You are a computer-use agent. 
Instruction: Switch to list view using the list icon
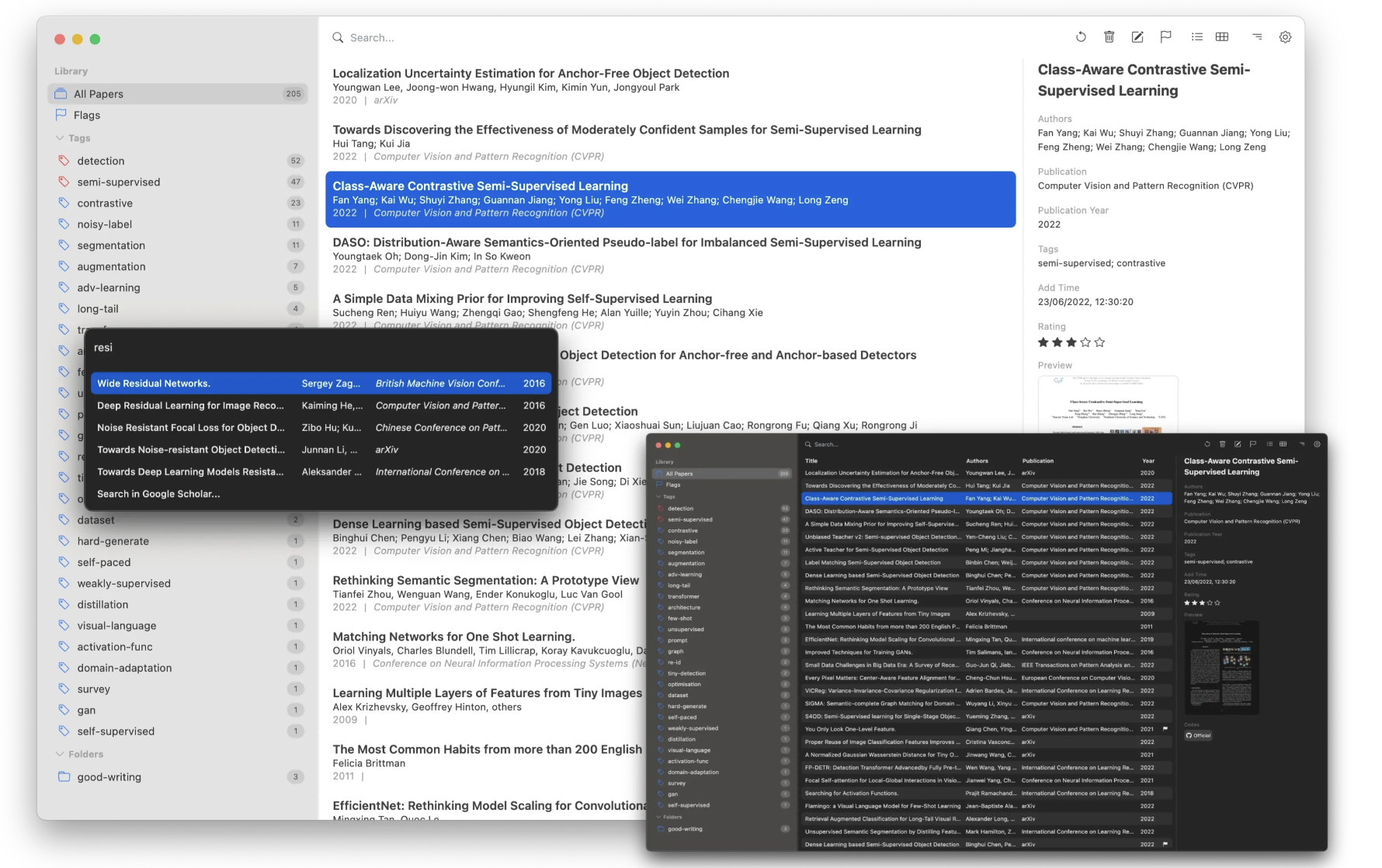(1196, 36)
